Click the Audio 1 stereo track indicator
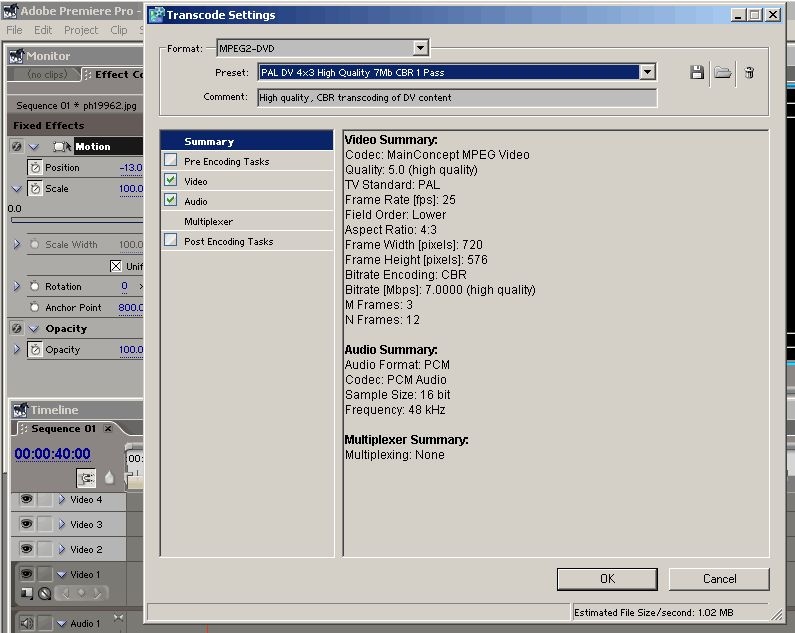Screen dimensions: 795x633 pos(118,618)
